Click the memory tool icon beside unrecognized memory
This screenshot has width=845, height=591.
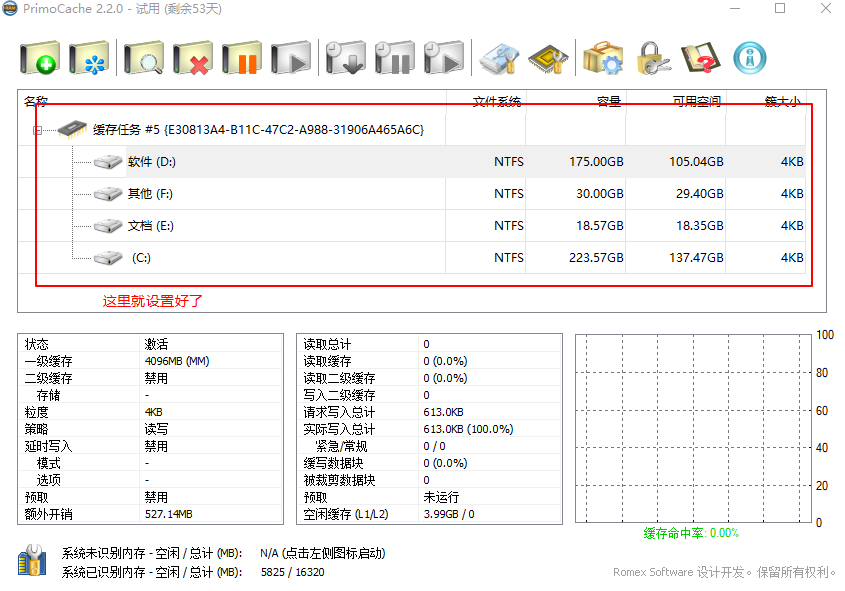(32, 560)
